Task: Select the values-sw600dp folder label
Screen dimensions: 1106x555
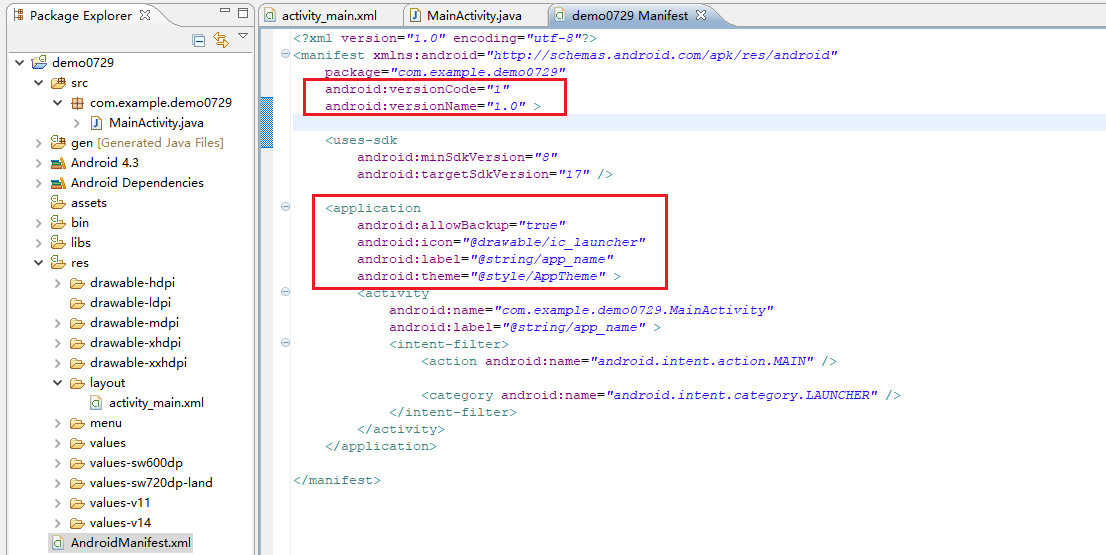Action: (136, 463)
